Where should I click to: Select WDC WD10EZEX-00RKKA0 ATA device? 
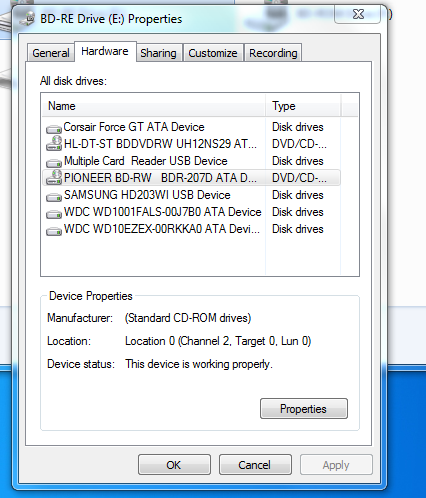tap(191, 229)
